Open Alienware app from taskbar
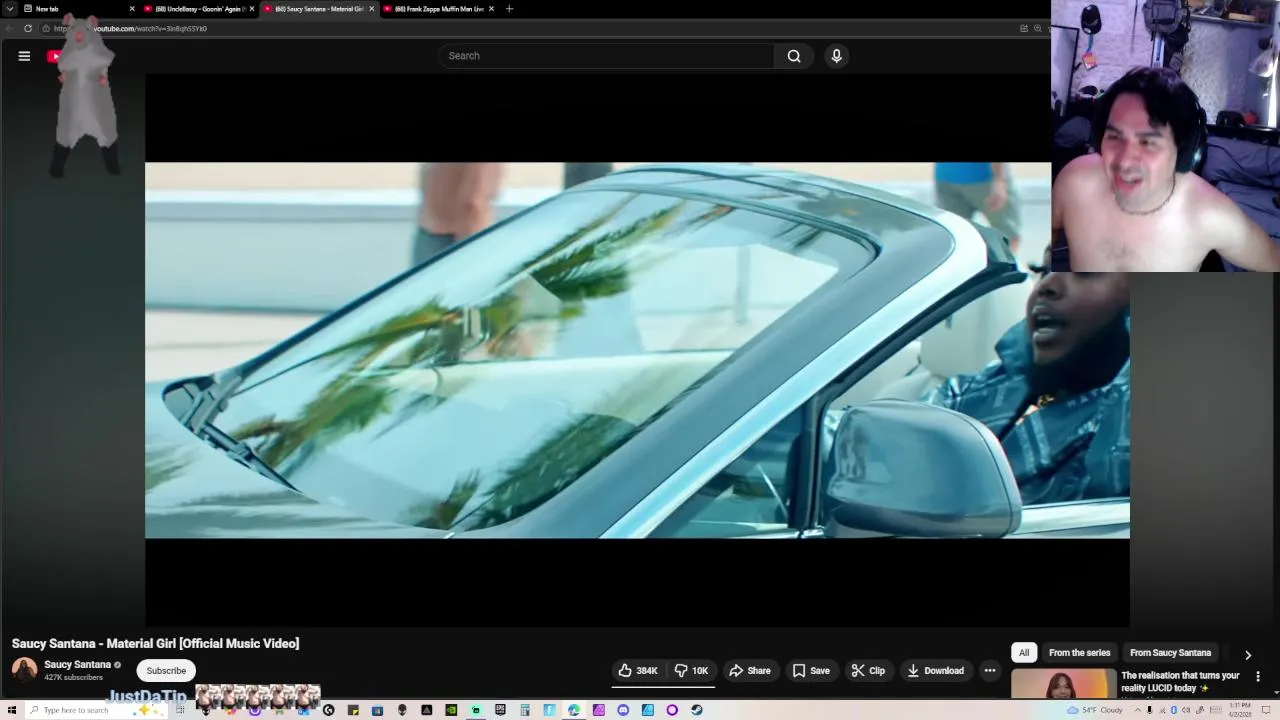 402,710
